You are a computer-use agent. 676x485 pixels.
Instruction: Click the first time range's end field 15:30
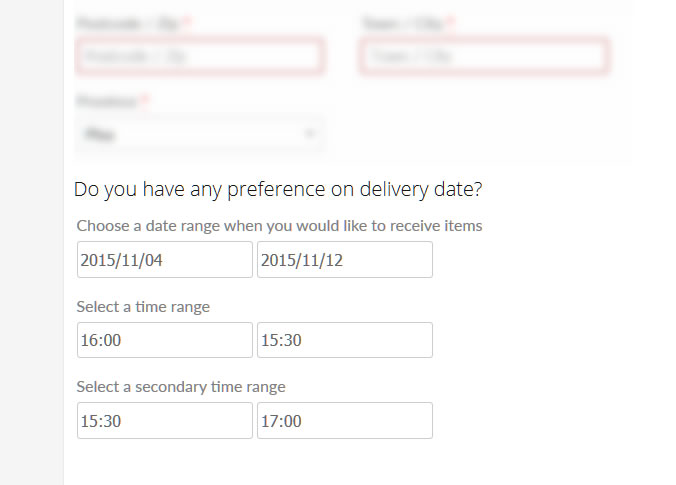(345, 340)
